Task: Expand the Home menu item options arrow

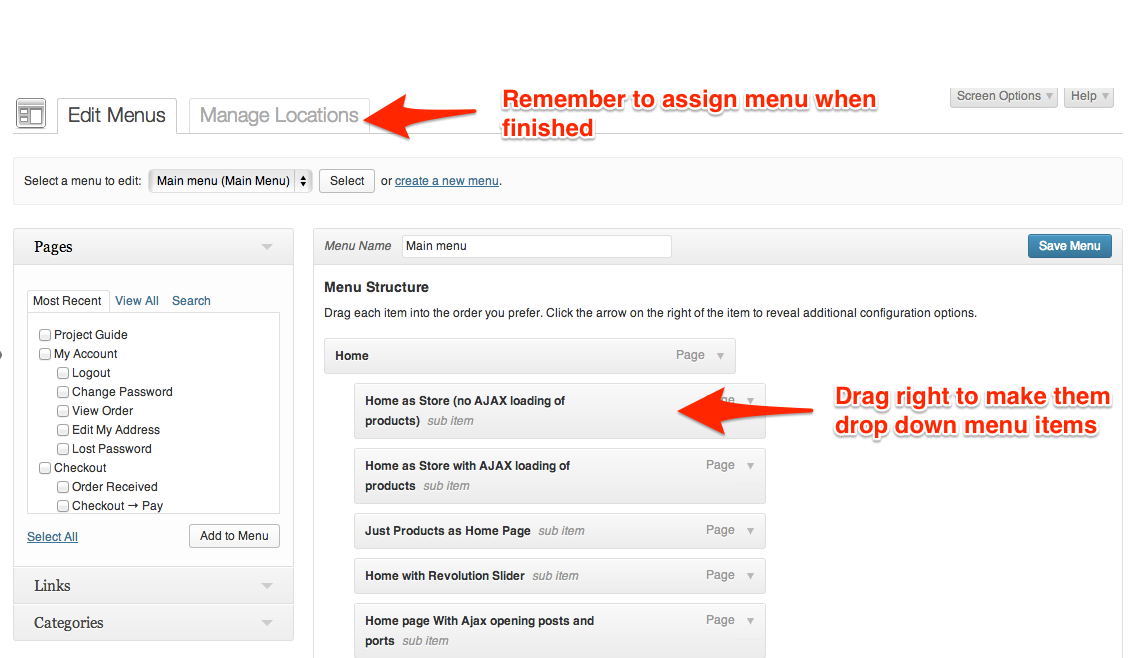Action: tap(720, 356)
